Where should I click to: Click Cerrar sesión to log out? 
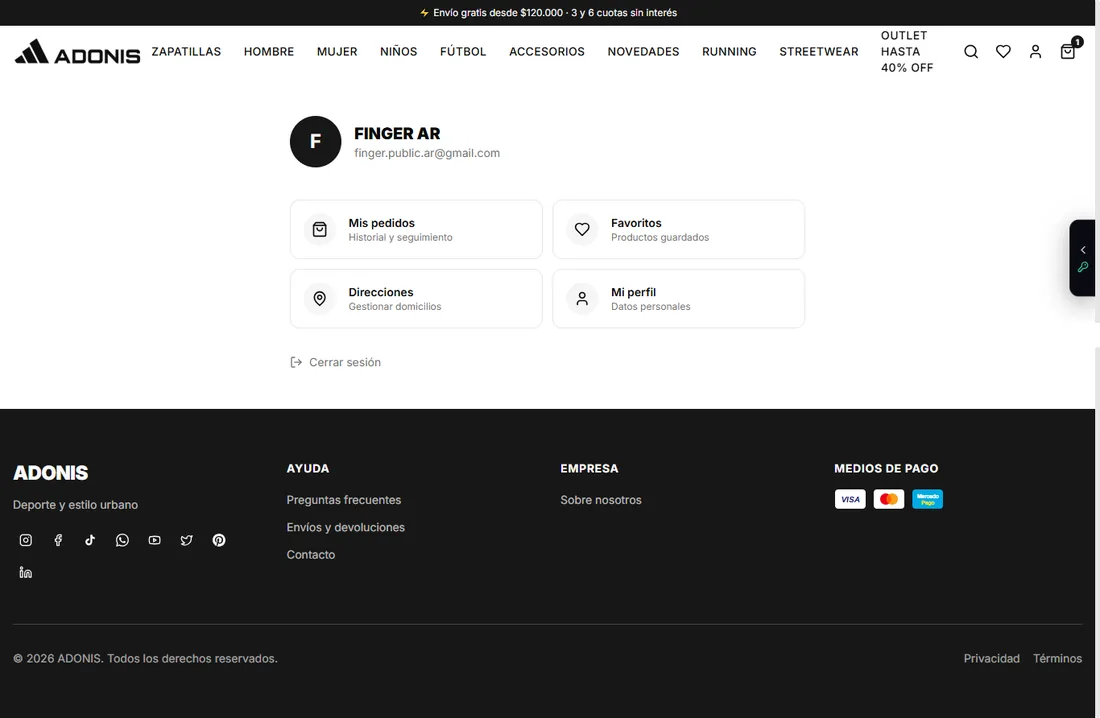click(335, 362)
